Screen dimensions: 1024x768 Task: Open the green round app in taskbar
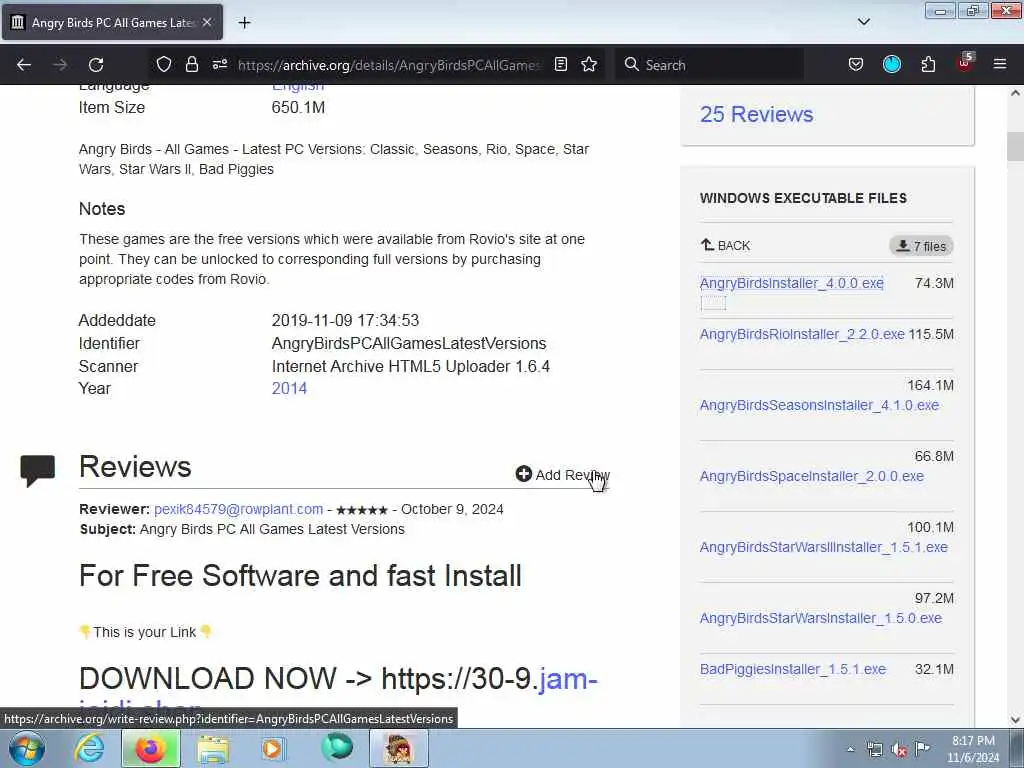point(337,748)
